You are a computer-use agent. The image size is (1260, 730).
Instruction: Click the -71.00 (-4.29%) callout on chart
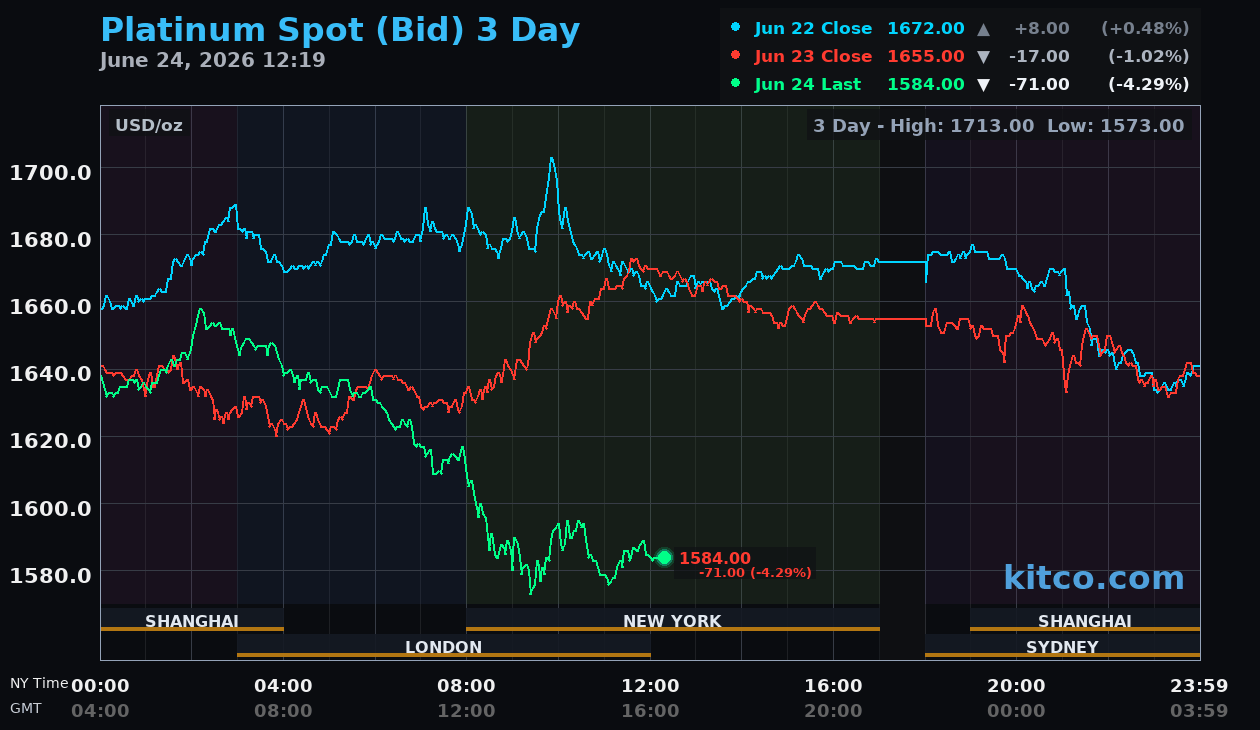pyautogui.click(x=755, y=573)
